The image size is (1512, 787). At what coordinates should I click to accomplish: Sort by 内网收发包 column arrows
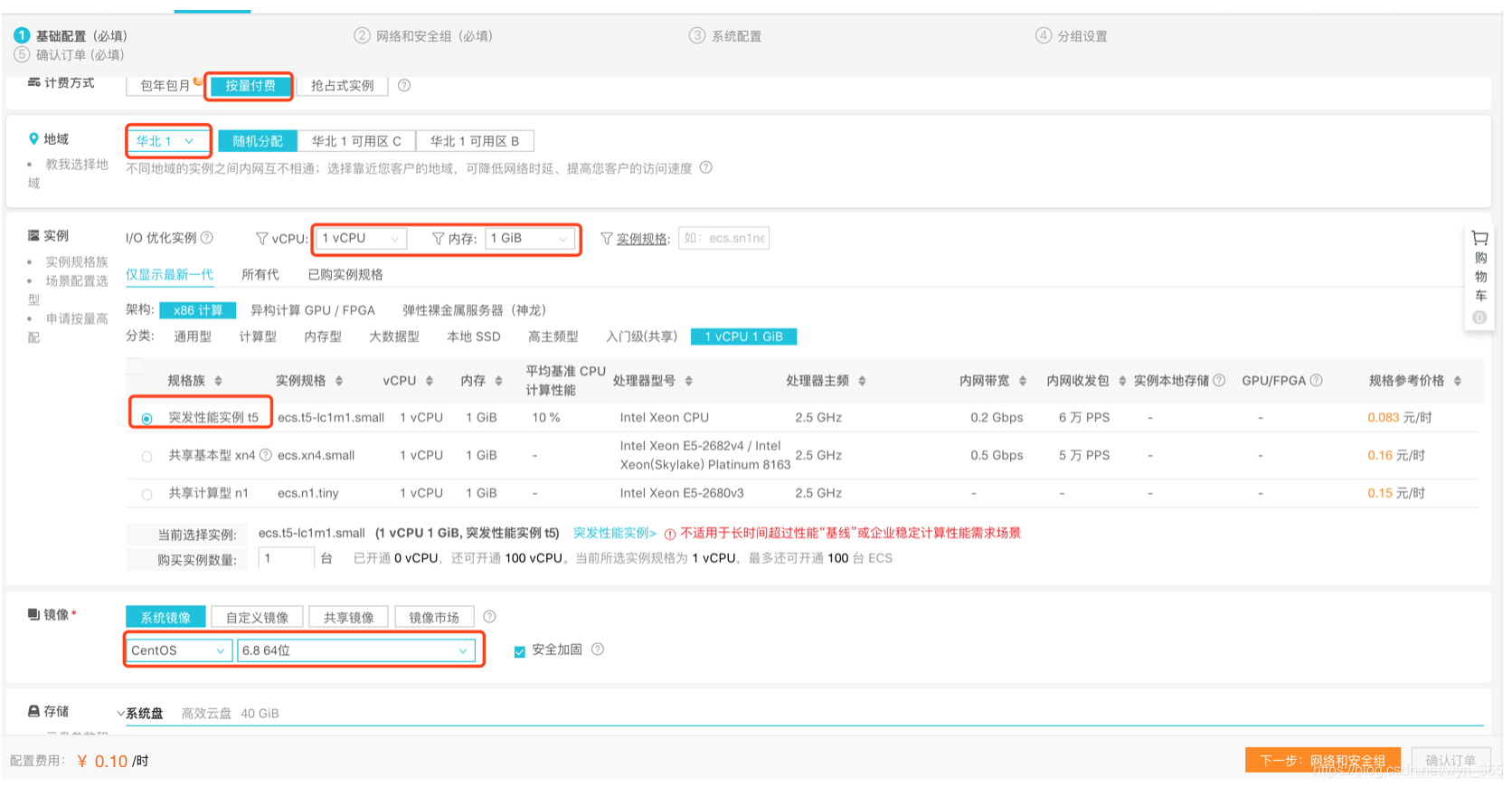pos(1122,381)
